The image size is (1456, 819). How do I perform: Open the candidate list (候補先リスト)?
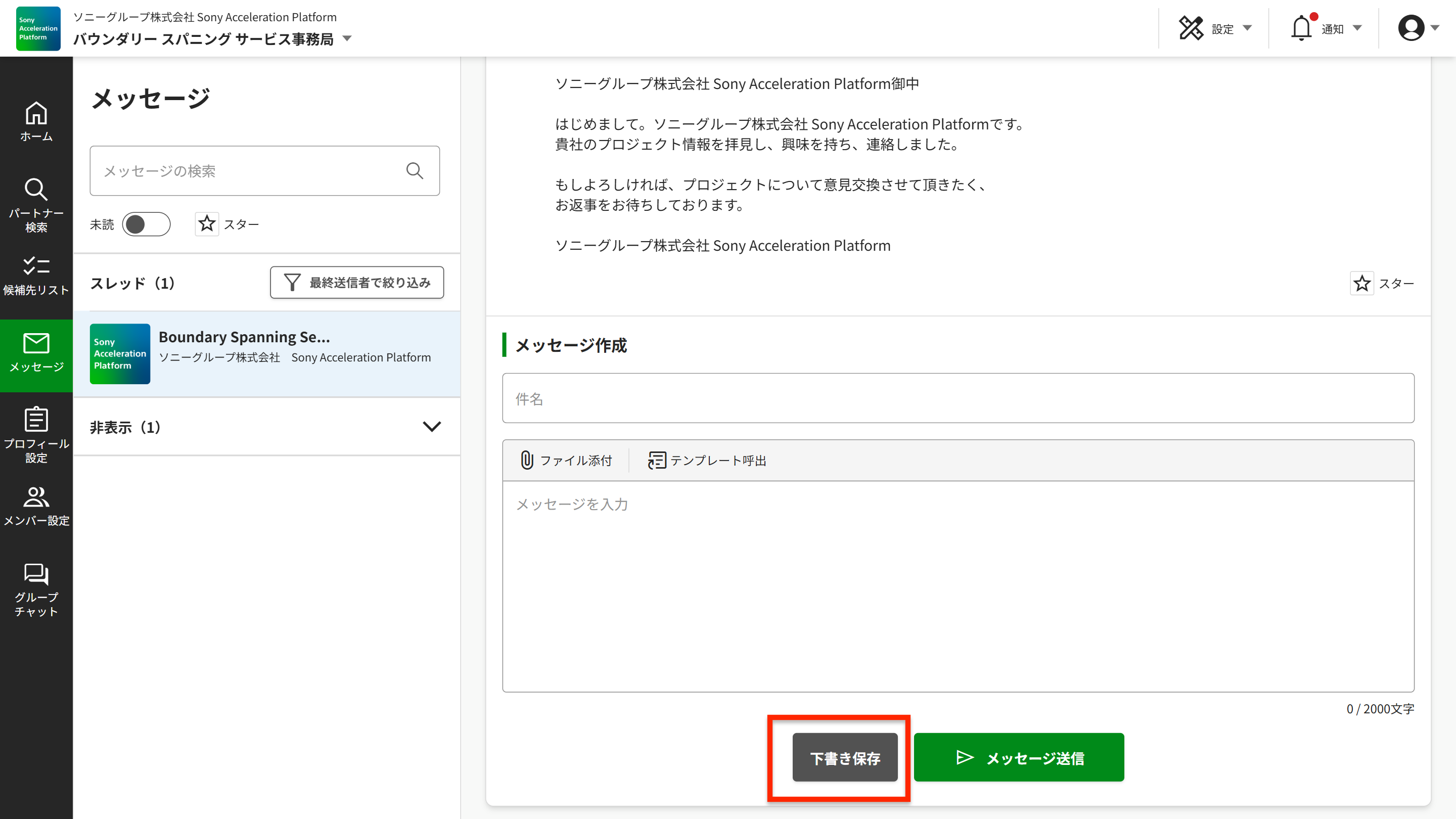[x=36, y=276]
